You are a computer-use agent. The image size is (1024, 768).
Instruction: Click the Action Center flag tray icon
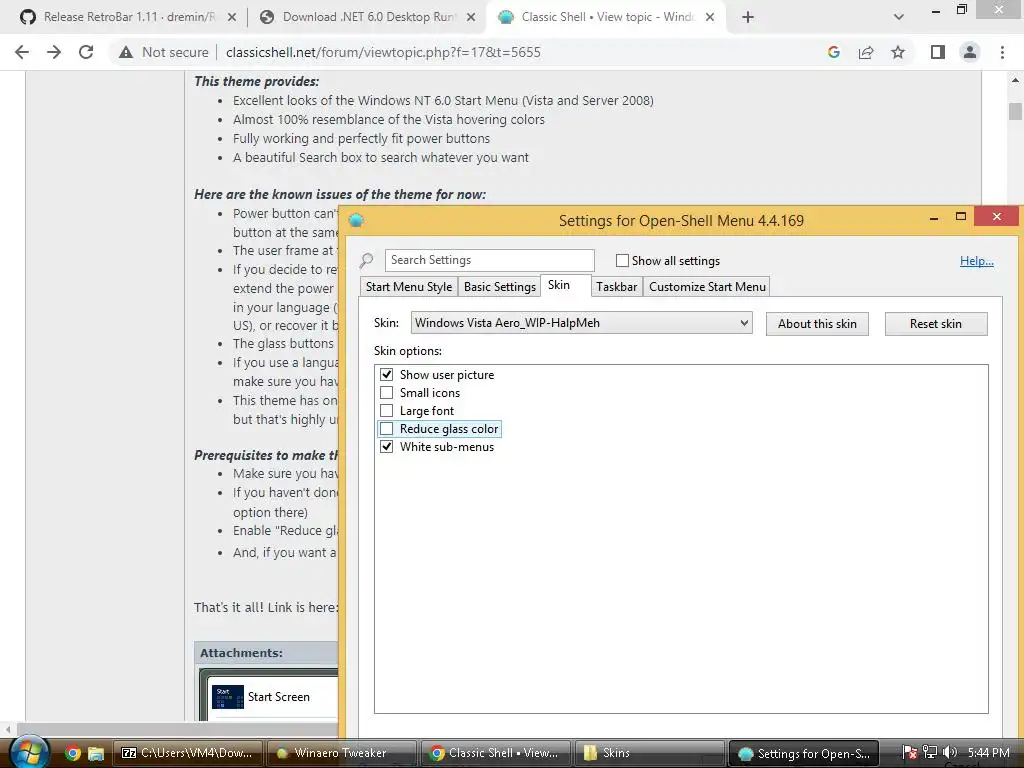(910, 752)
